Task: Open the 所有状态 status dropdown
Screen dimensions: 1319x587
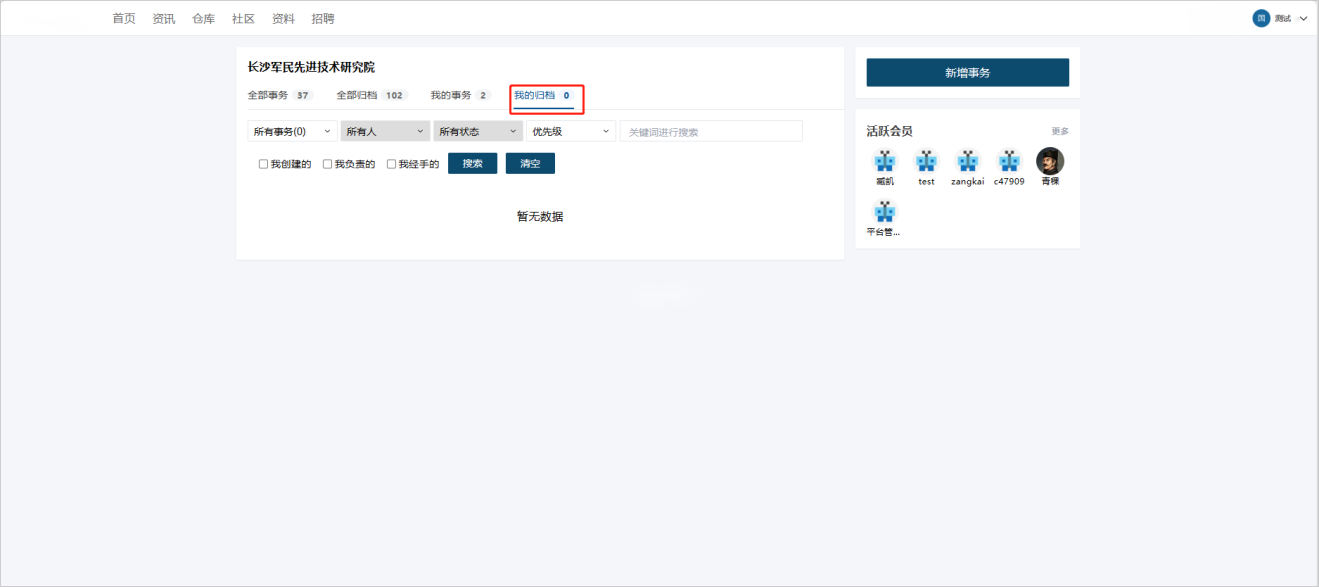Action: 478,131
